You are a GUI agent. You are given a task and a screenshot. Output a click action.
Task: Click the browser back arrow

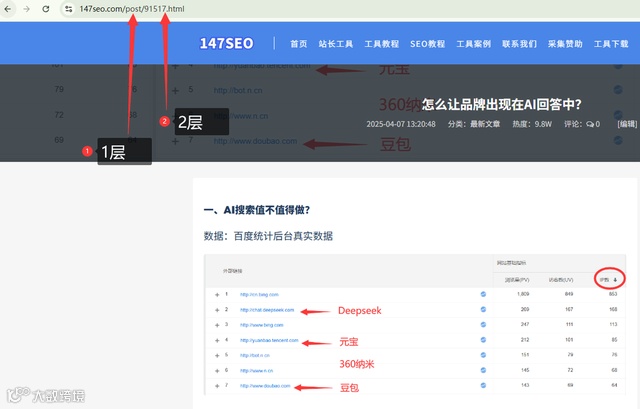click(8, 9)
